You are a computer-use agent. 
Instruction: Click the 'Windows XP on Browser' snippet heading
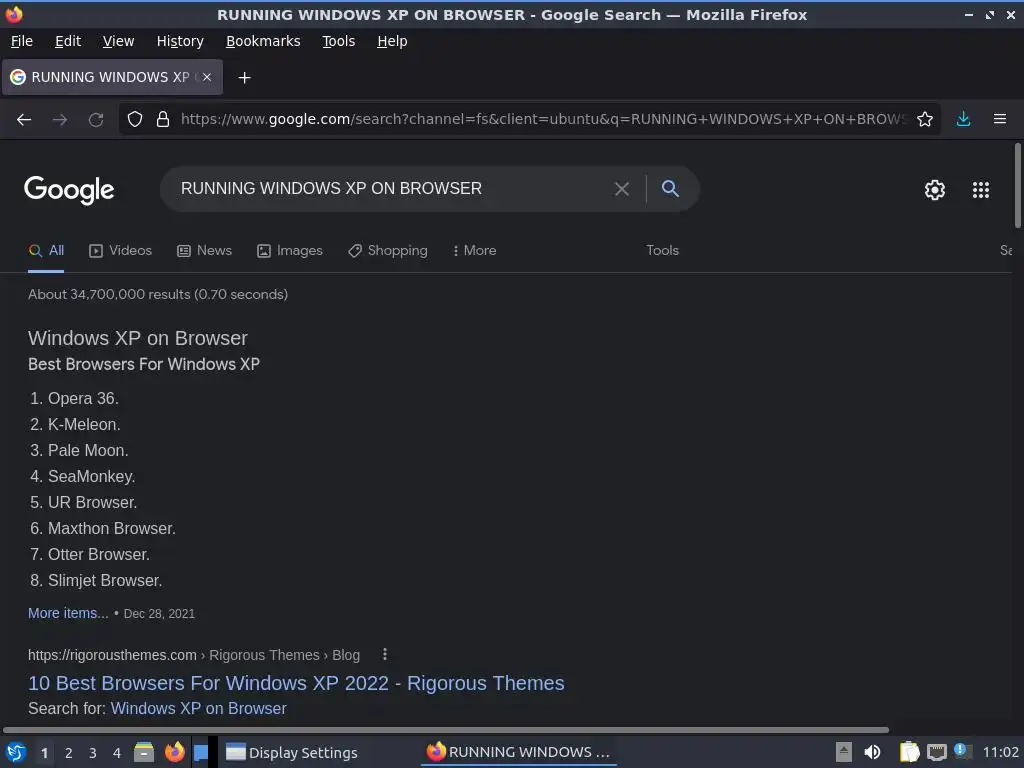click(x=138, y=338)
